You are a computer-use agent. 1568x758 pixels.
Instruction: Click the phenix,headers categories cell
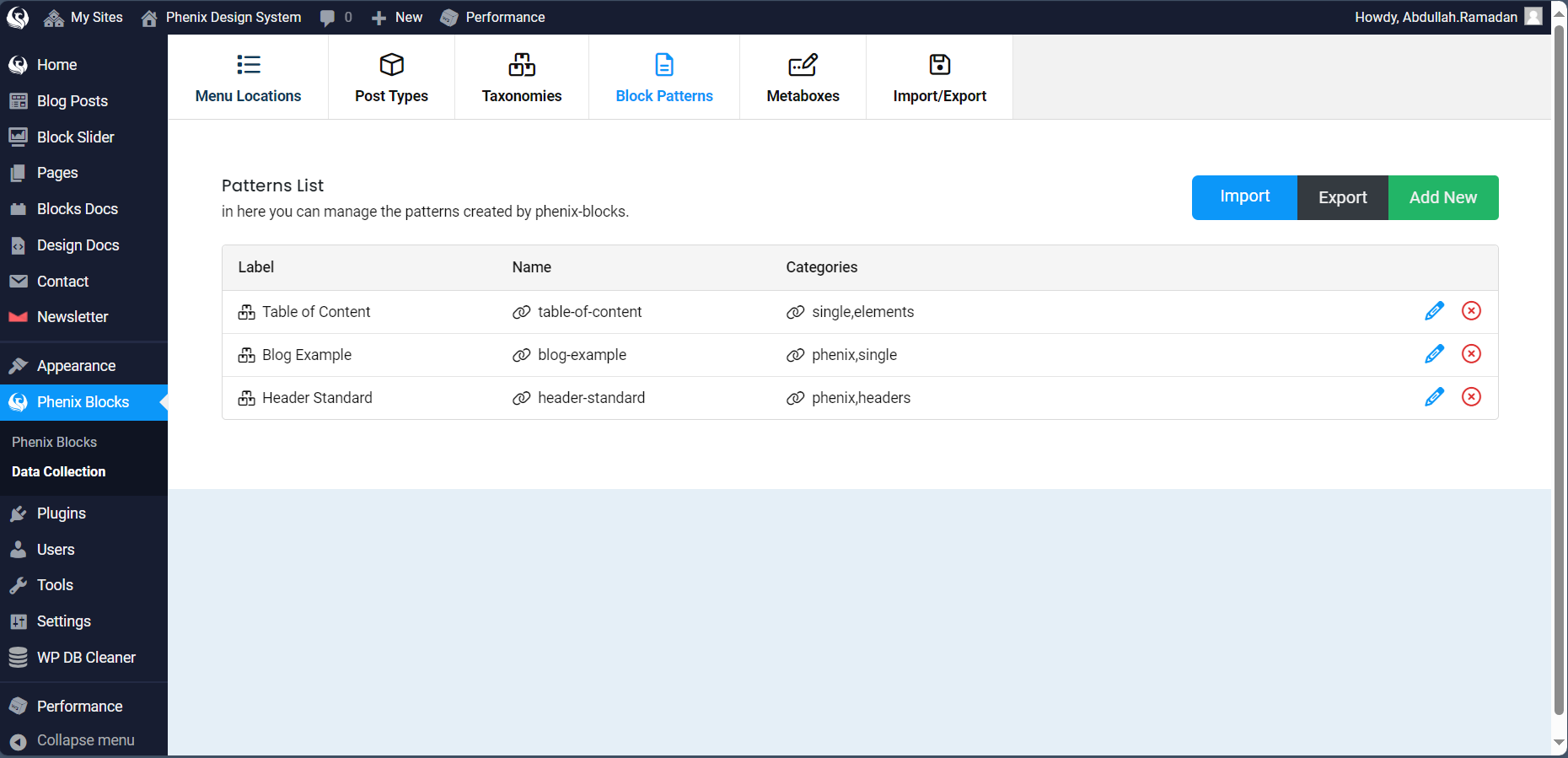[861, 398]
